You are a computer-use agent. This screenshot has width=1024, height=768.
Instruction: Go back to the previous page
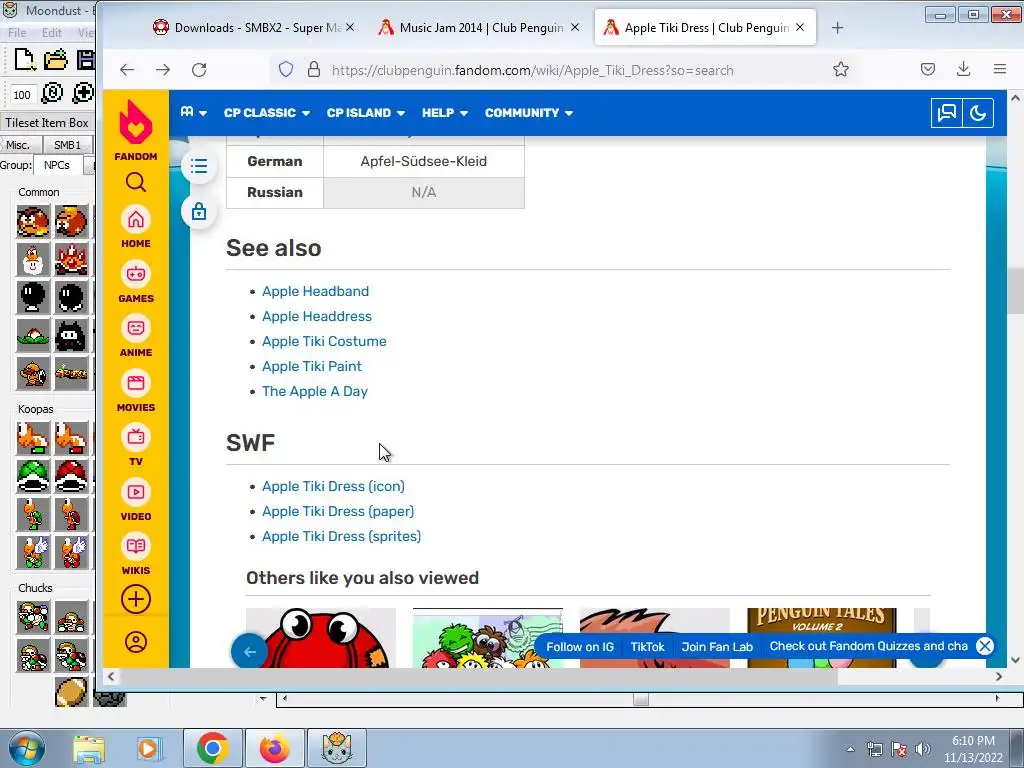[127, 70]
